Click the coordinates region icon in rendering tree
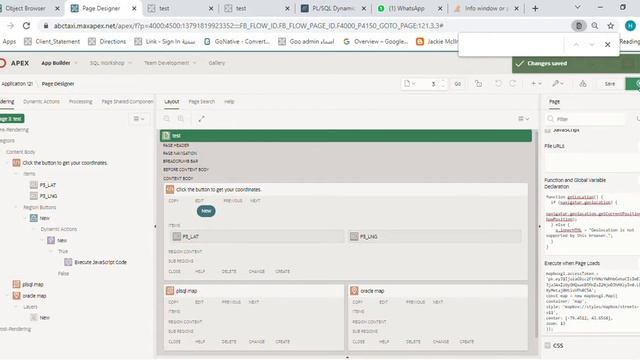The image size is (640, 360). (x=16, y=163)
